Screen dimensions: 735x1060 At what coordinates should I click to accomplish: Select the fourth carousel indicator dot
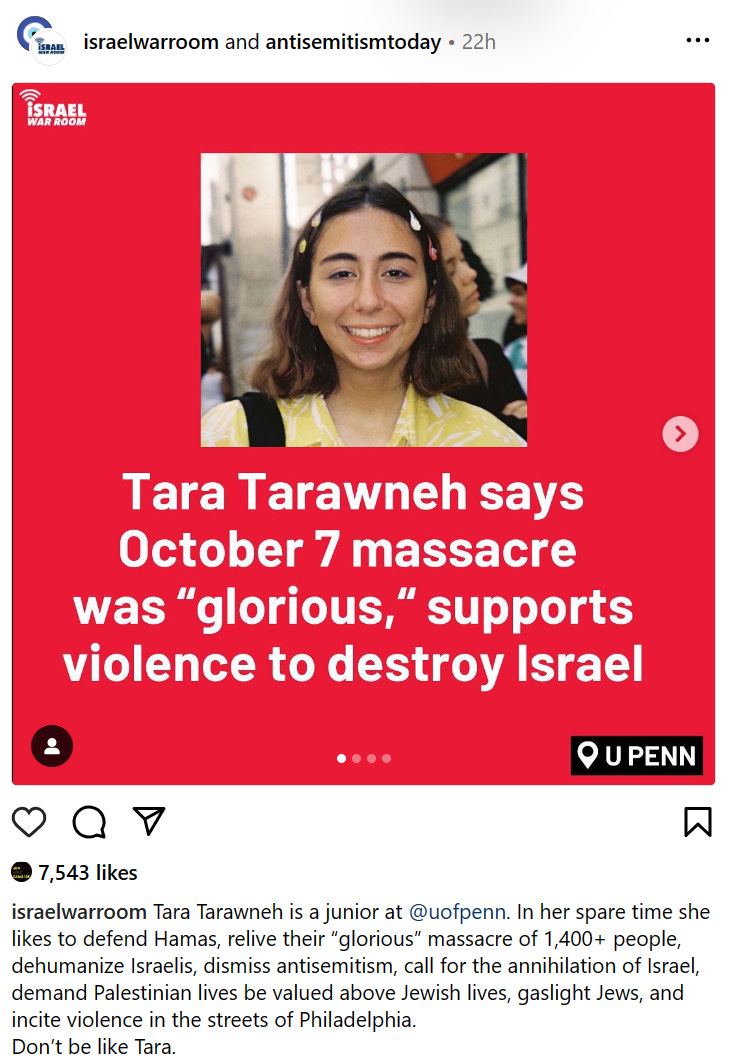pos(386,758)
